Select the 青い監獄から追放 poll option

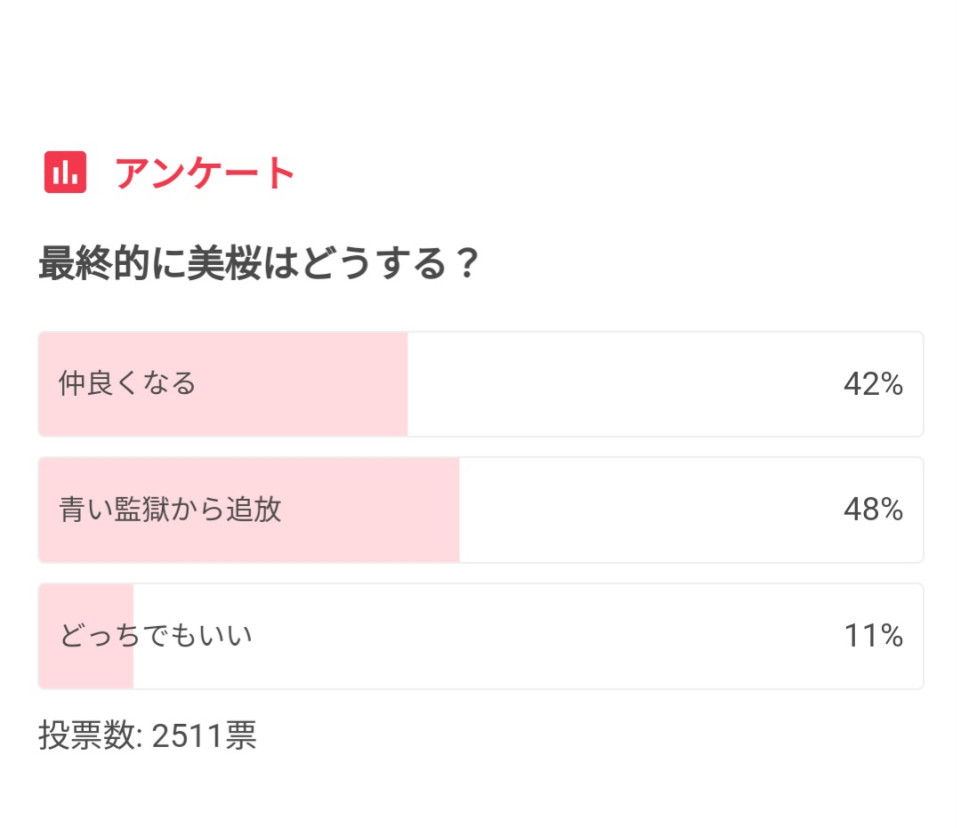[x=481, y=510]
